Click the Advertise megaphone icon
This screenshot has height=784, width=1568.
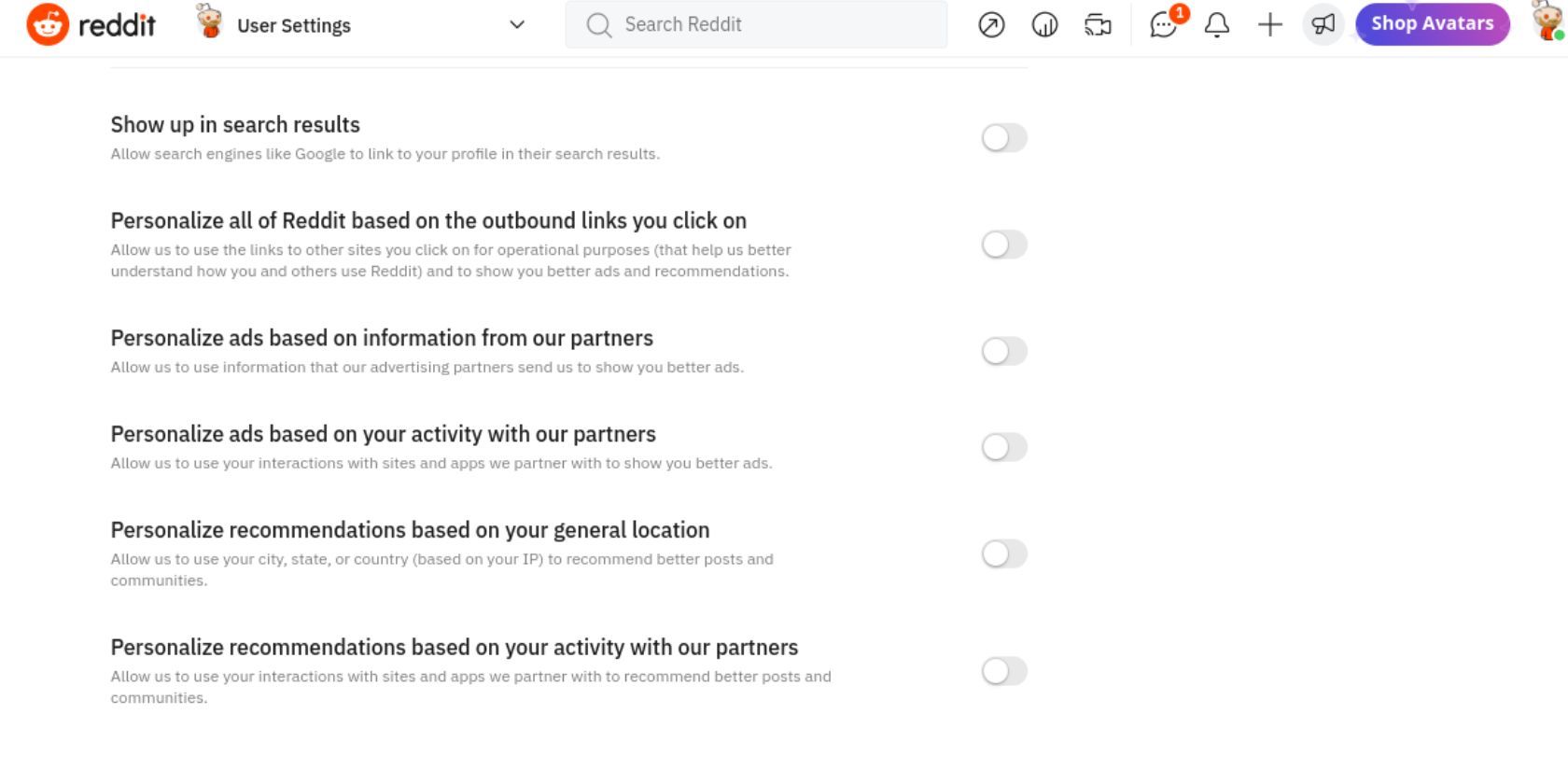[1323, 25]
